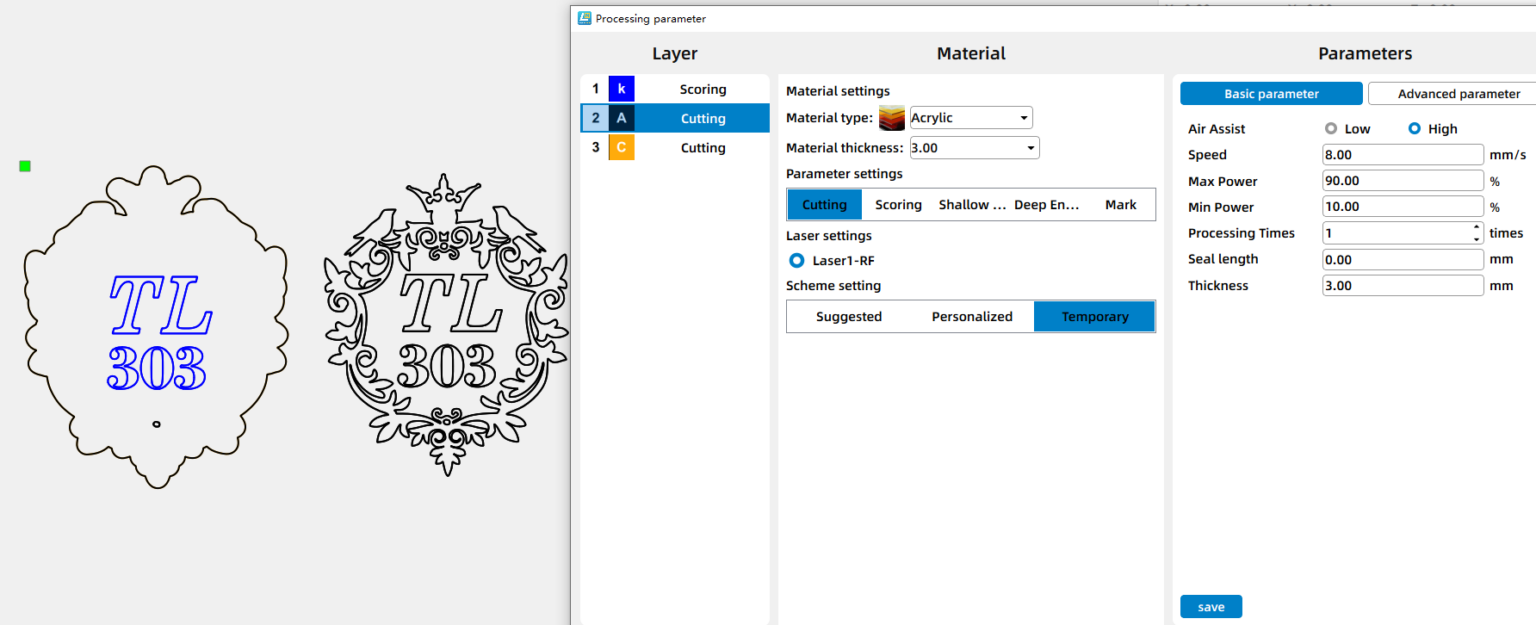The width and height of the screenshot is (1536, 625).
Task: Click the Processing parameter window icon
Action: [584, 18]
